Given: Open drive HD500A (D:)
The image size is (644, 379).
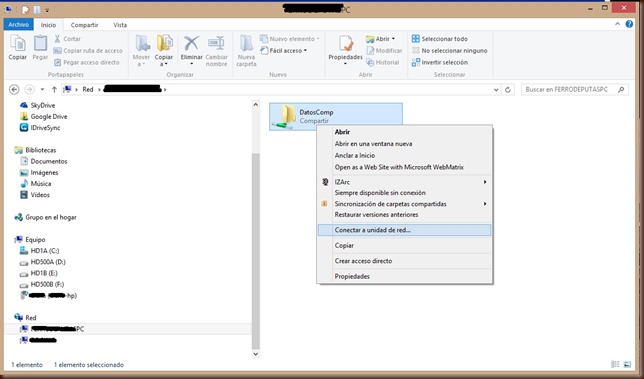Looking at the screenshot, I should pyautogui.click(x=43, y=262).
